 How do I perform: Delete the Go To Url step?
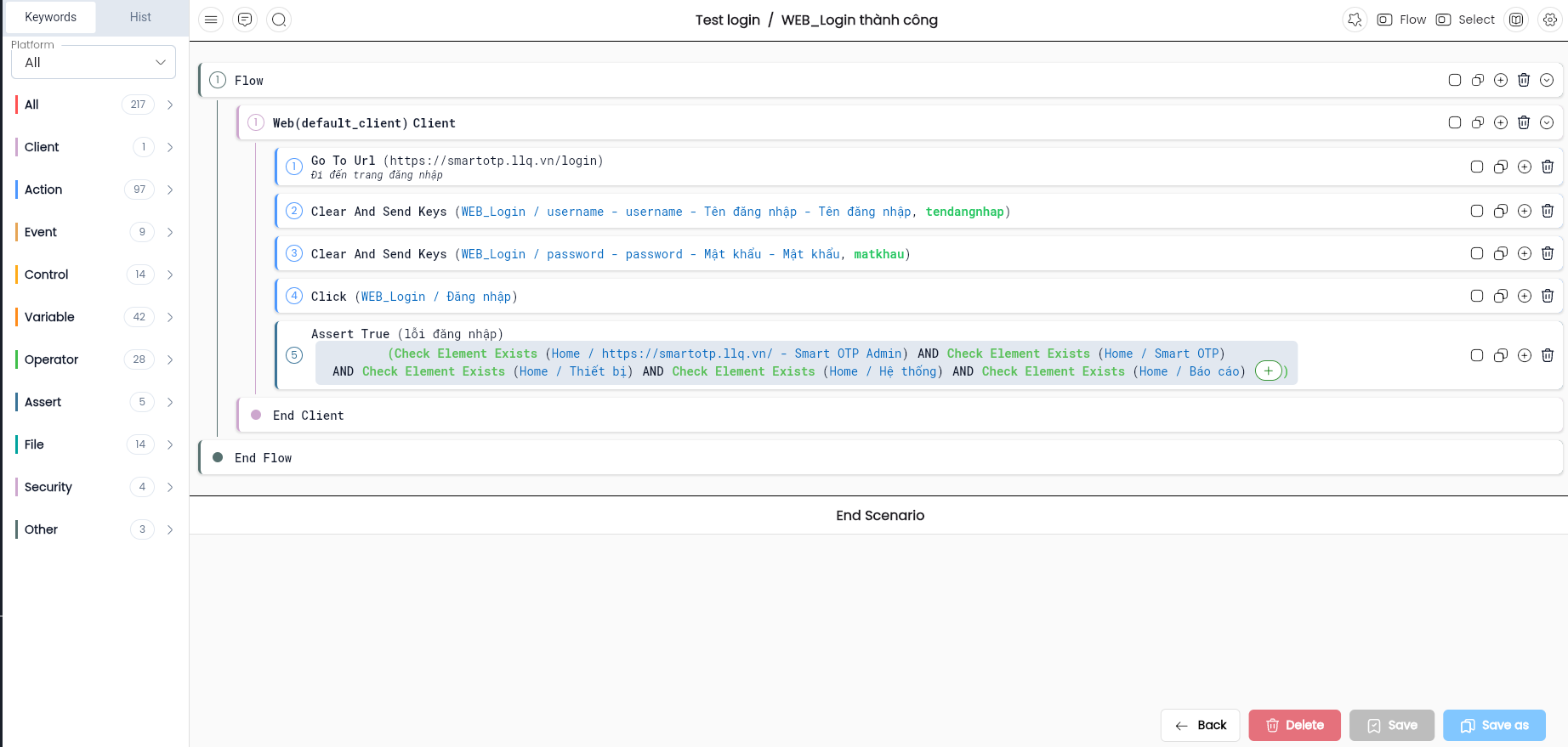(1548, 167)
